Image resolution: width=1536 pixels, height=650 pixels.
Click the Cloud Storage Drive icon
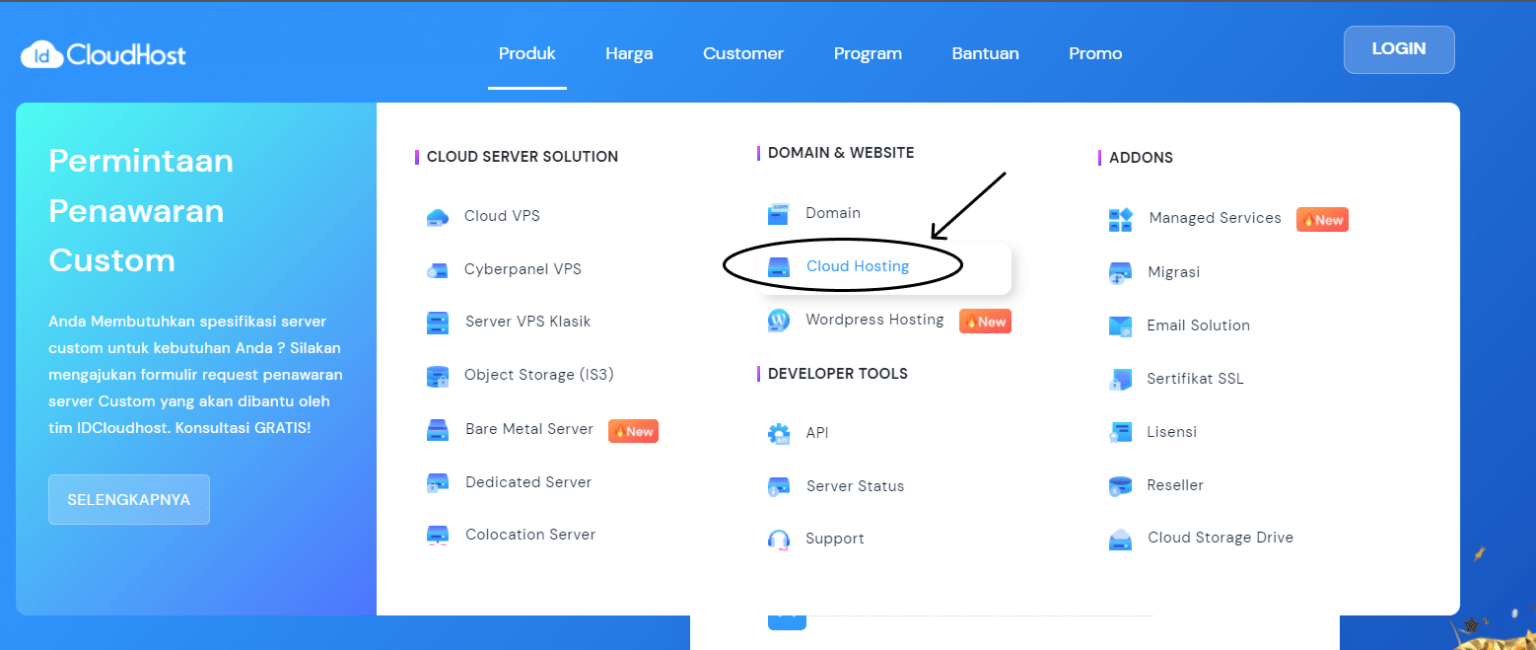(x=1120, y=537)
